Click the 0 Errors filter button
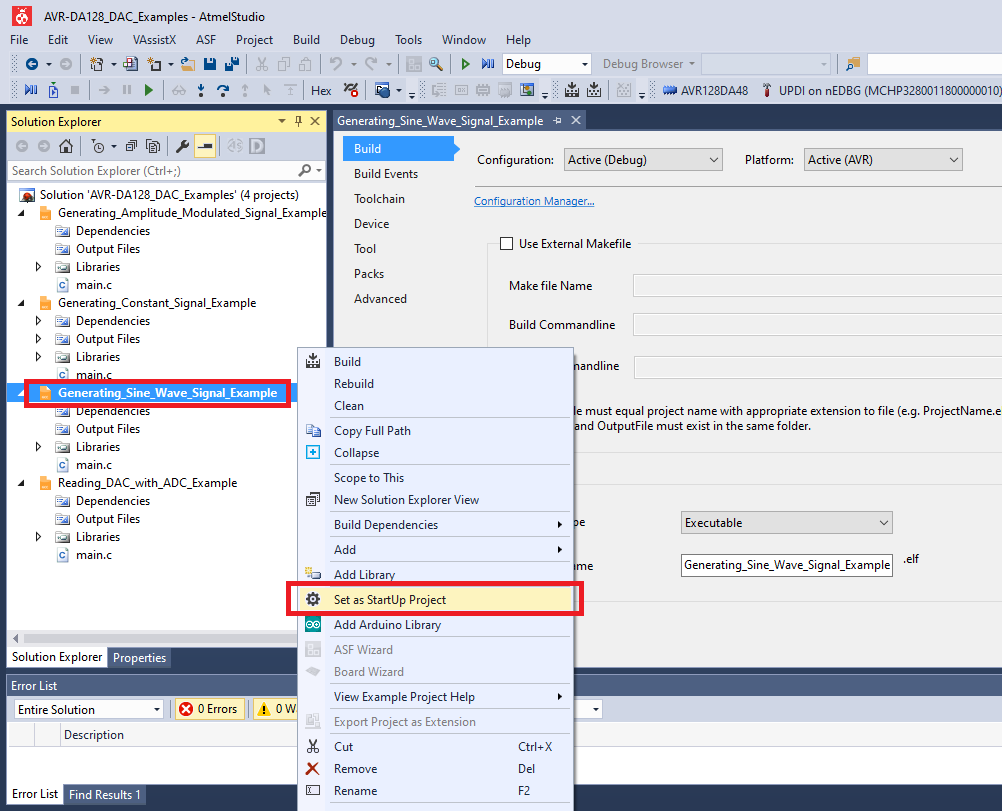 210,709
